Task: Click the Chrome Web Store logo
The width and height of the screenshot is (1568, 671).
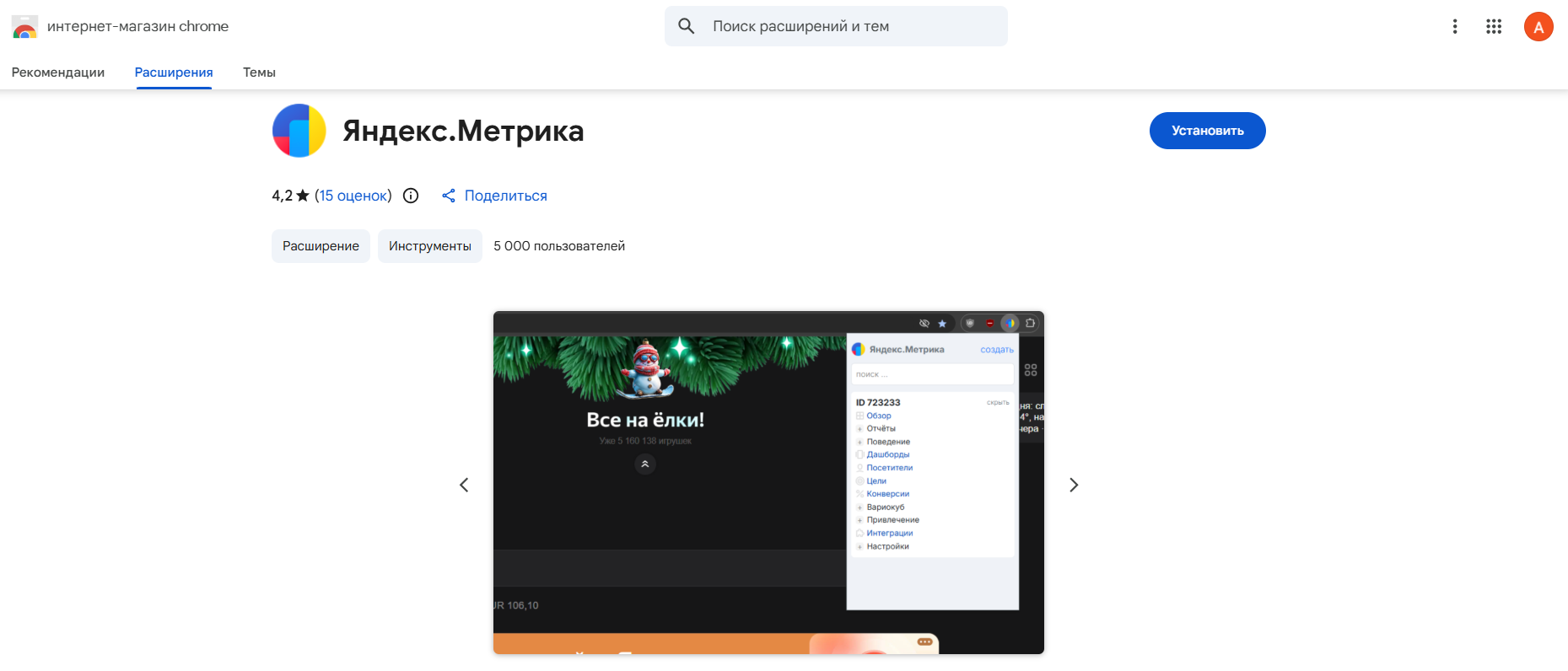Action: [x=25, y=27]
